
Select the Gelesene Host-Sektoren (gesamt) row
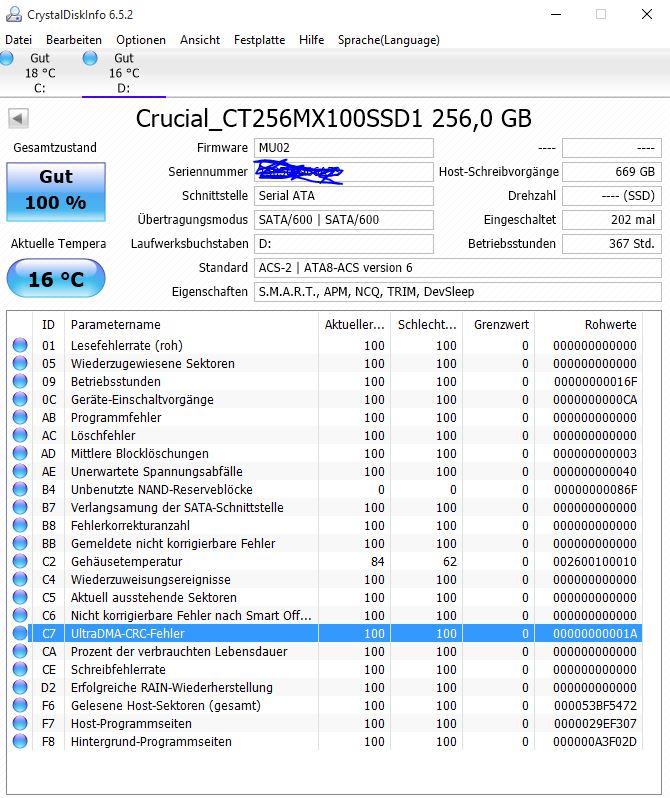[x=326, y=705]
